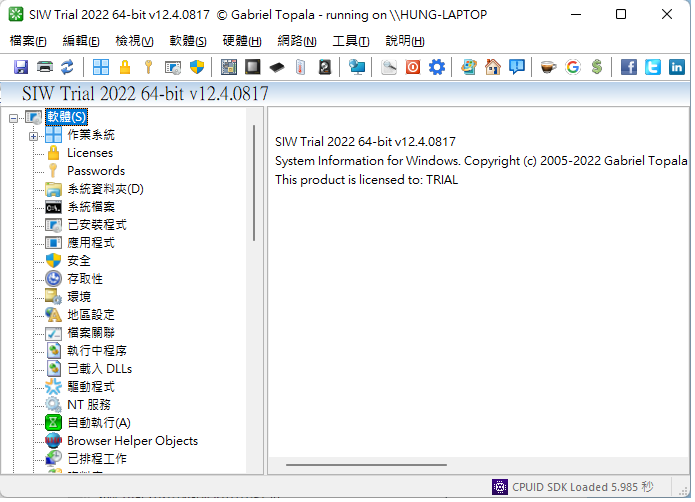Open the 檢視(V) menu
The width and height of the screenshot is (695, 502).
(134, 41)
